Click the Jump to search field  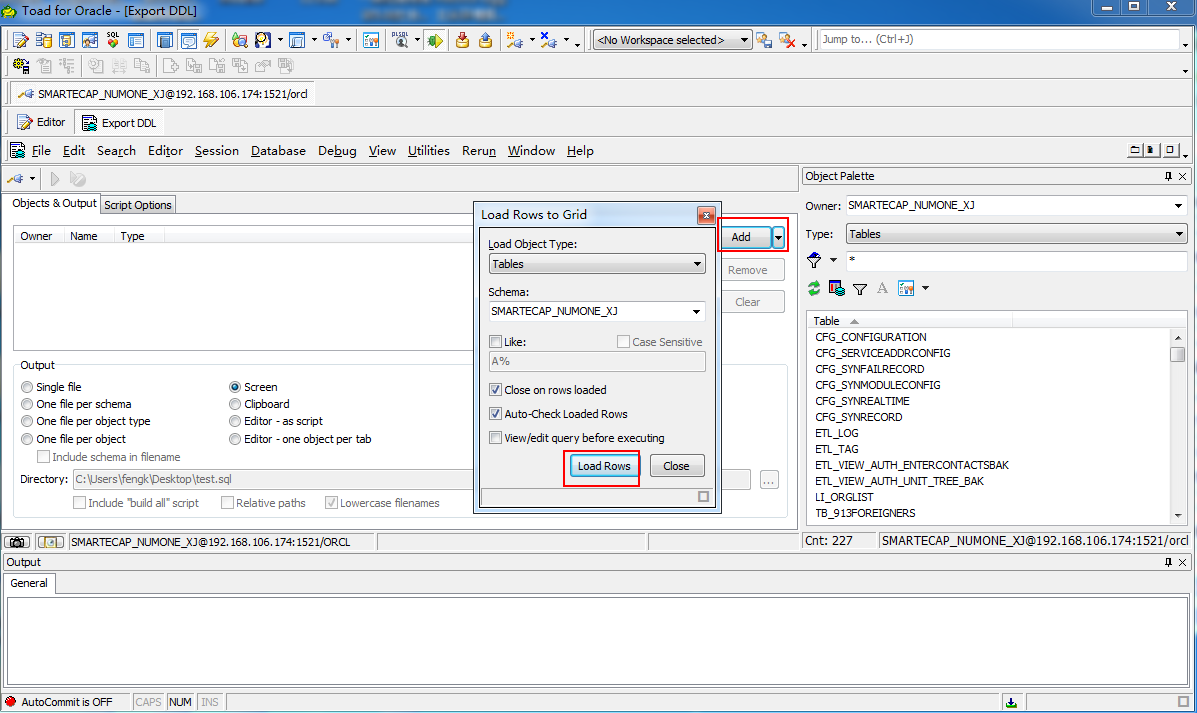coord(999,40)
